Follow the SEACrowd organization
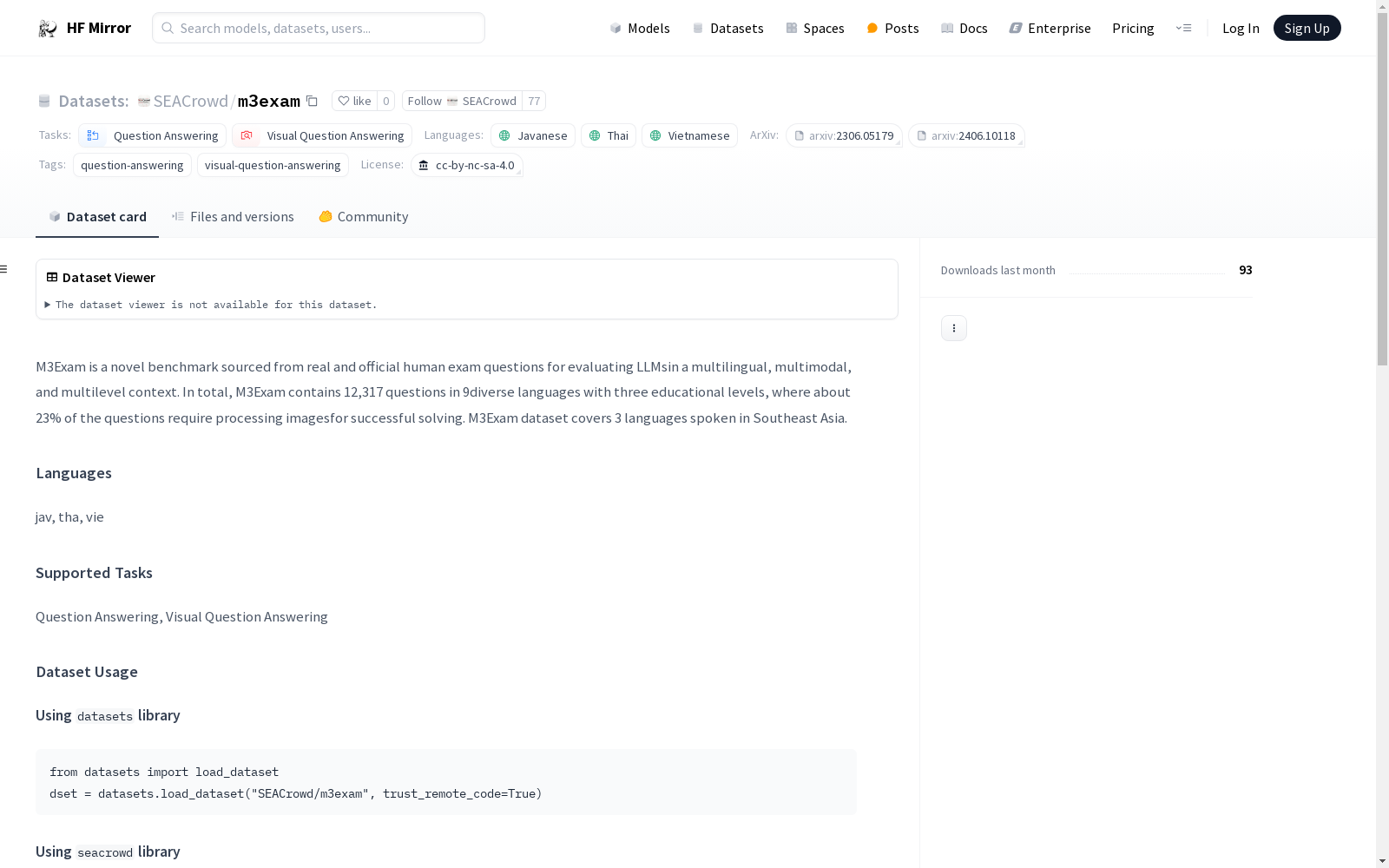The height and width of the screenshot is (868, 1389). (463, 101)
